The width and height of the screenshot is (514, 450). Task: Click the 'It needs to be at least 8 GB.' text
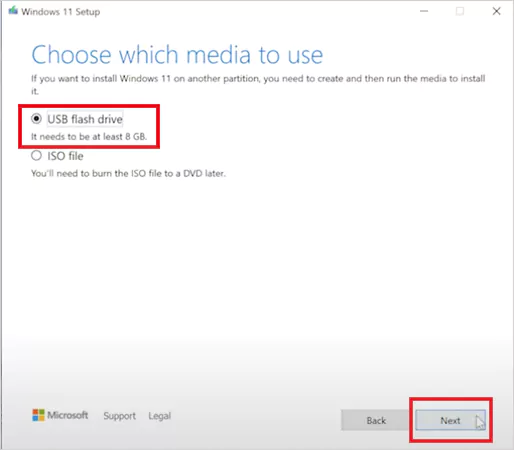(89, 137)
